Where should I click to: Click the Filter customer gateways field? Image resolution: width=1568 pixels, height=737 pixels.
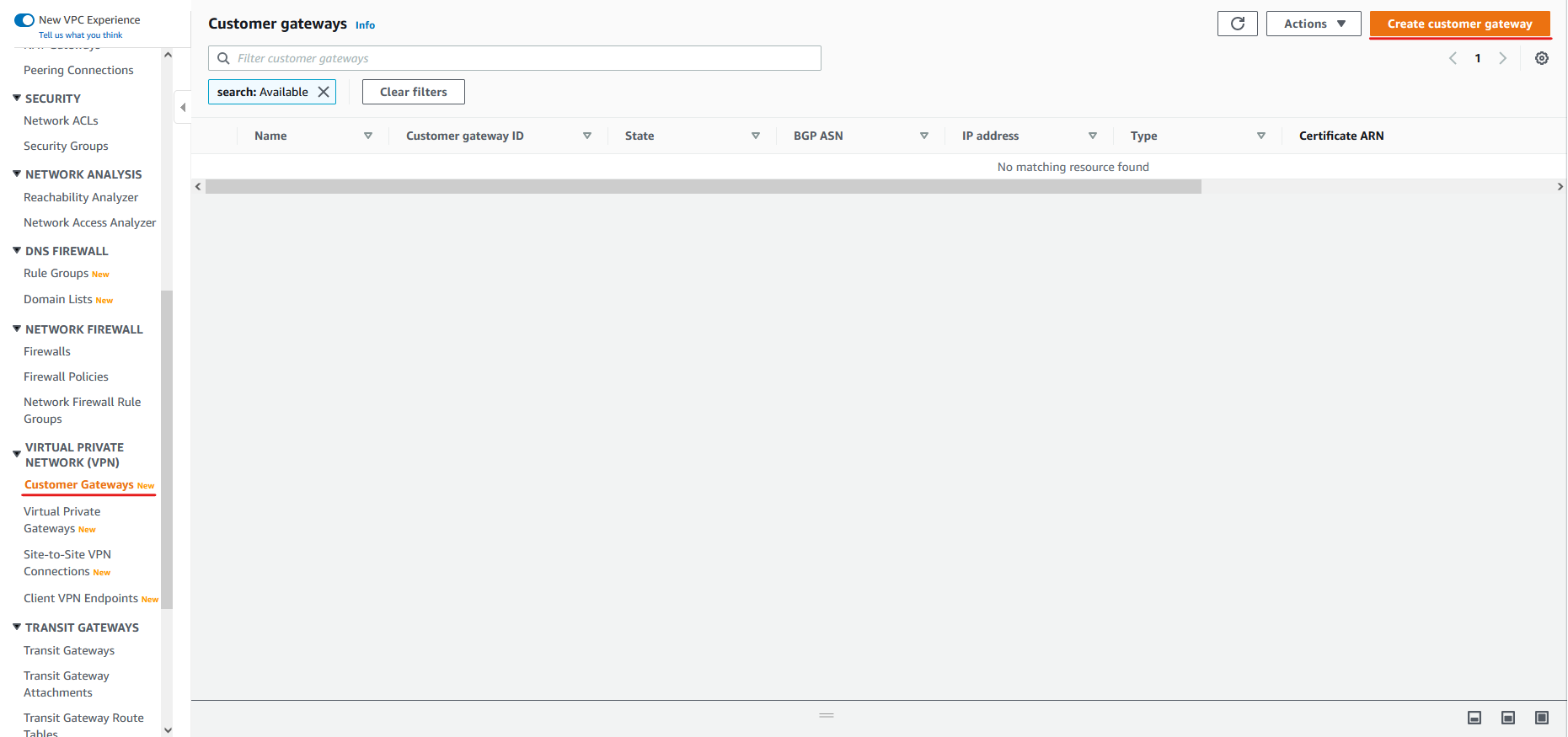515,58
